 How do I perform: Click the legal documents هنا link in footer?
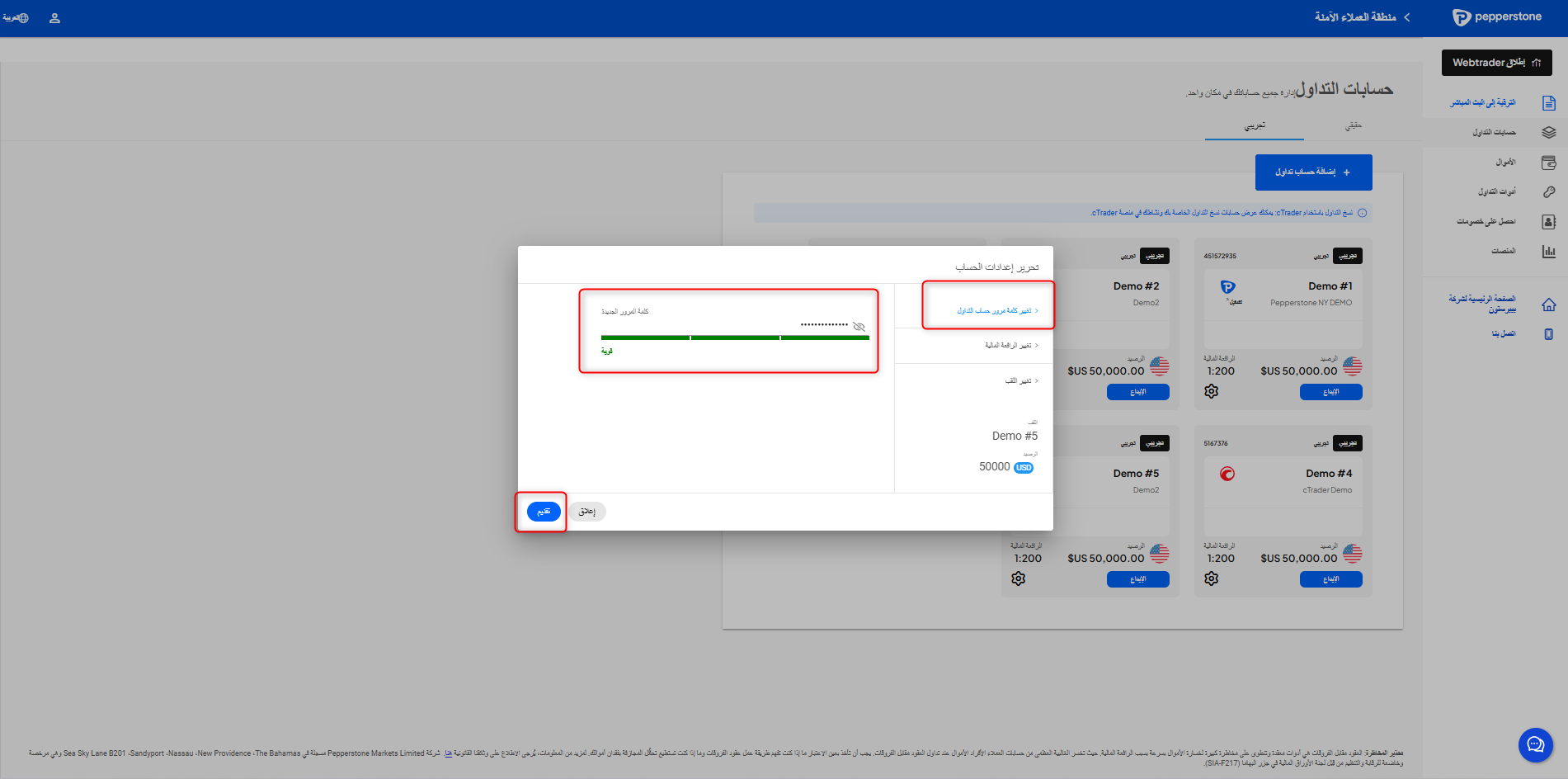[x=449, y=753]
